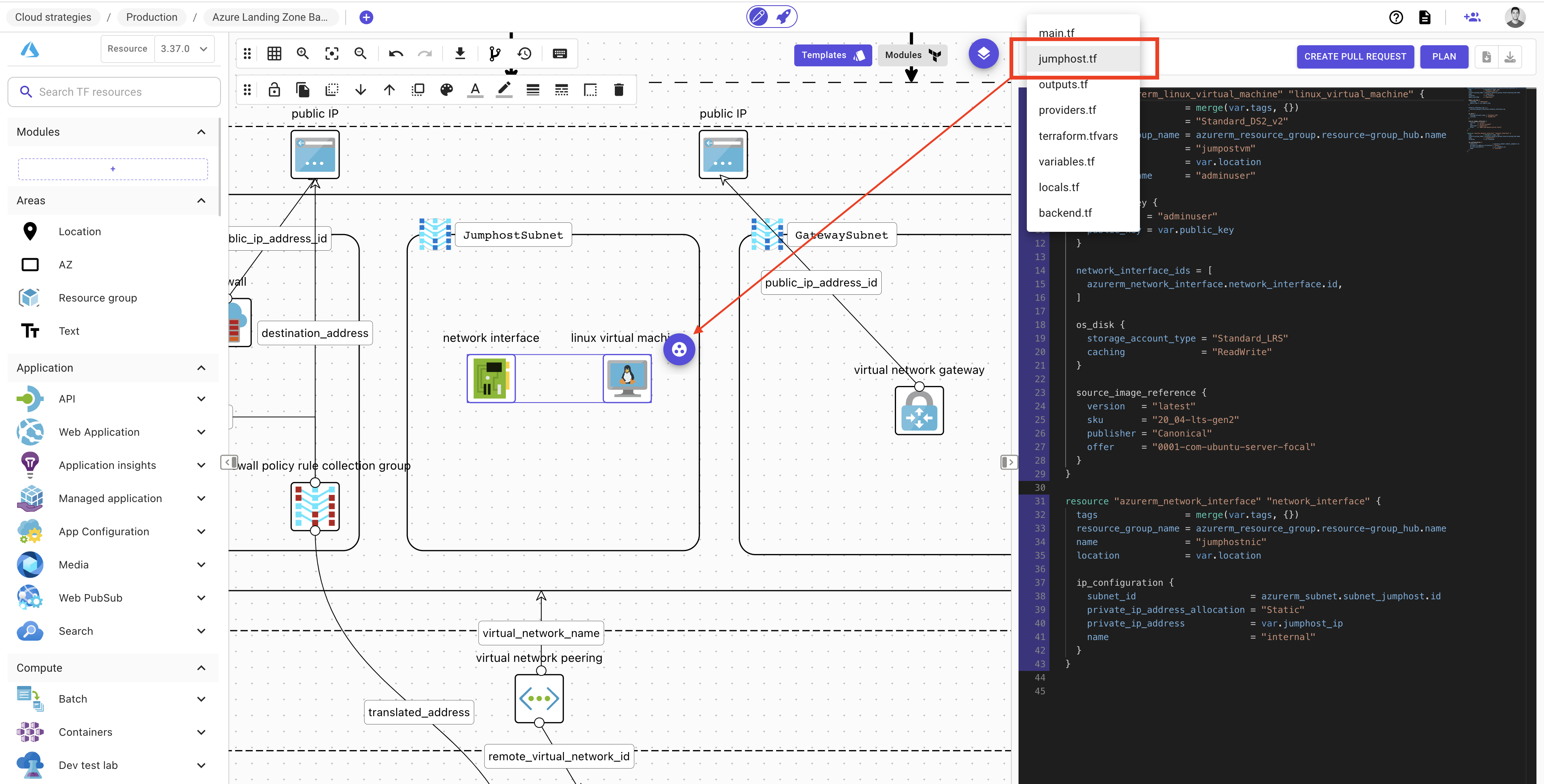Open the git branch icon
Screen dimensions: 1544x784
(x=495, y=54)
